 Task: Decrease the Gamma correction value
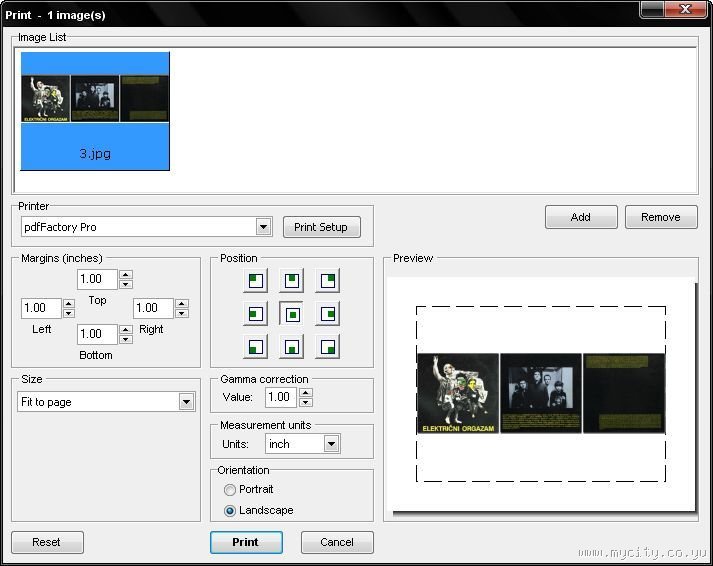click(x=306, y=402)
